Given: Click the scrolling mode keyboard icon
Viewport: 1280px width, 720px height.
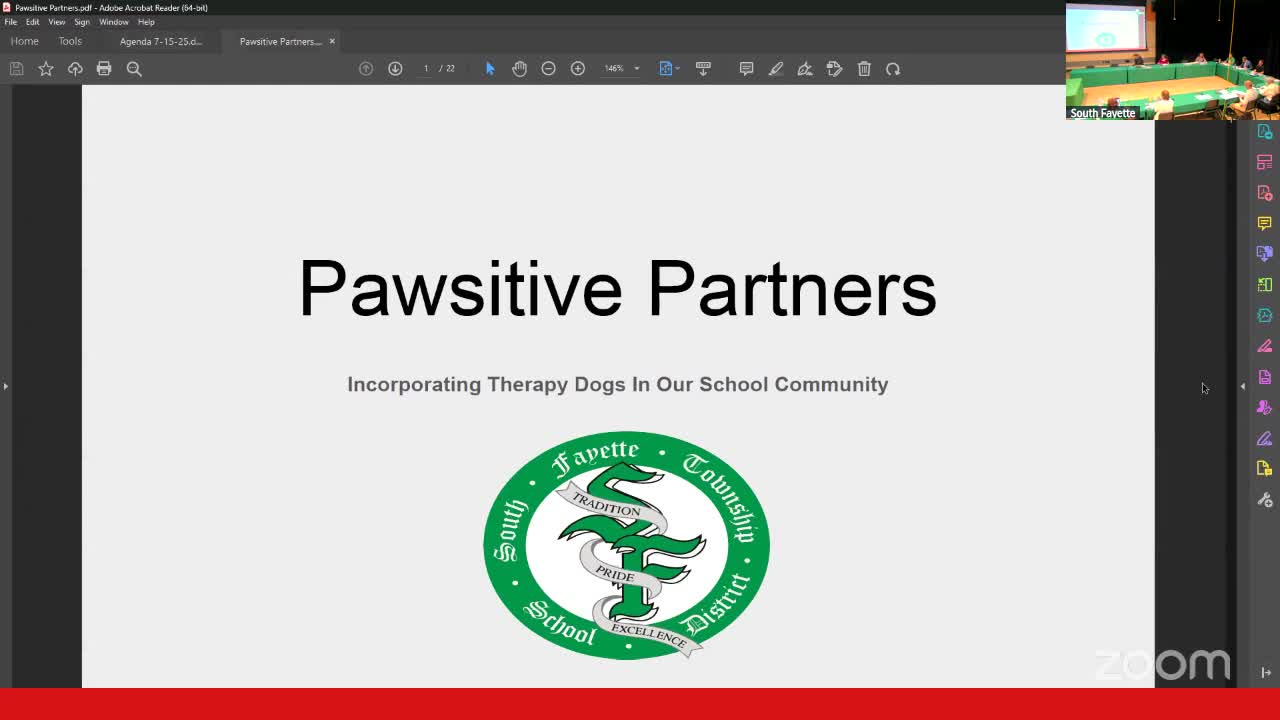Looking at the screenshot, I should coord(703,69).
